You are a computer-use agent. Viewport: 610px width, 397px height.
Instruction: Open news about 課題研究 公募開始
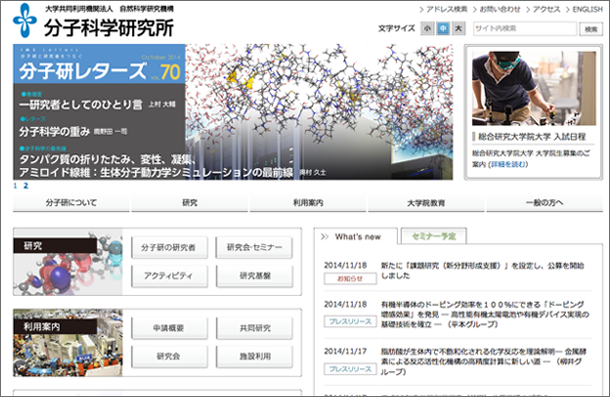tap(482, 271)
